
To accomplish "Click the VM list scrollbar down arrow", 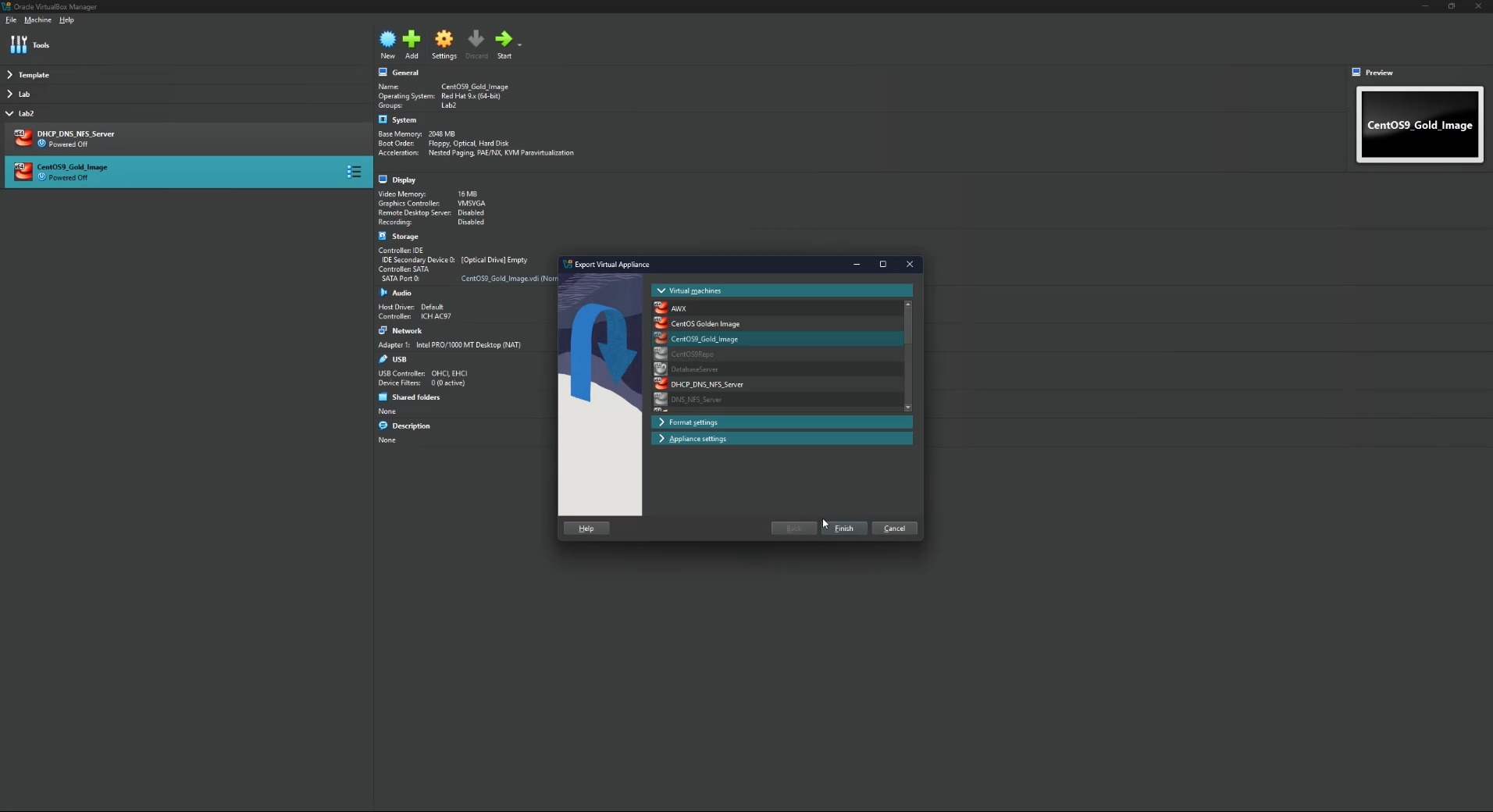I will (x=908, y=408).
